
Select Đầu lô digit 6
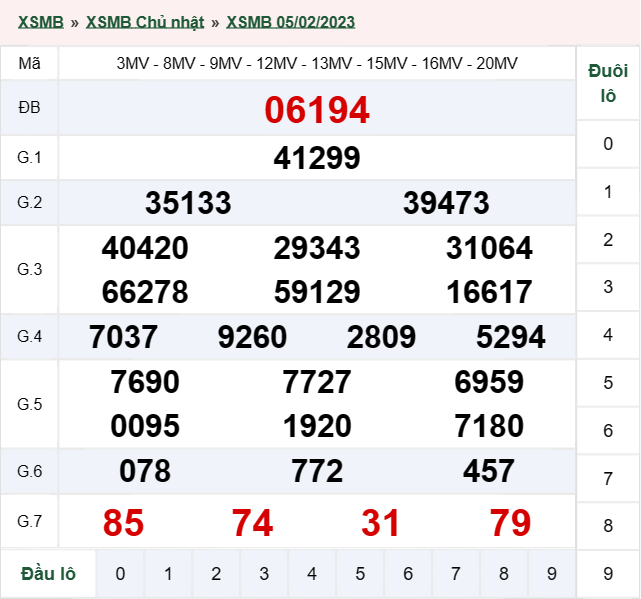click(408, 574)
